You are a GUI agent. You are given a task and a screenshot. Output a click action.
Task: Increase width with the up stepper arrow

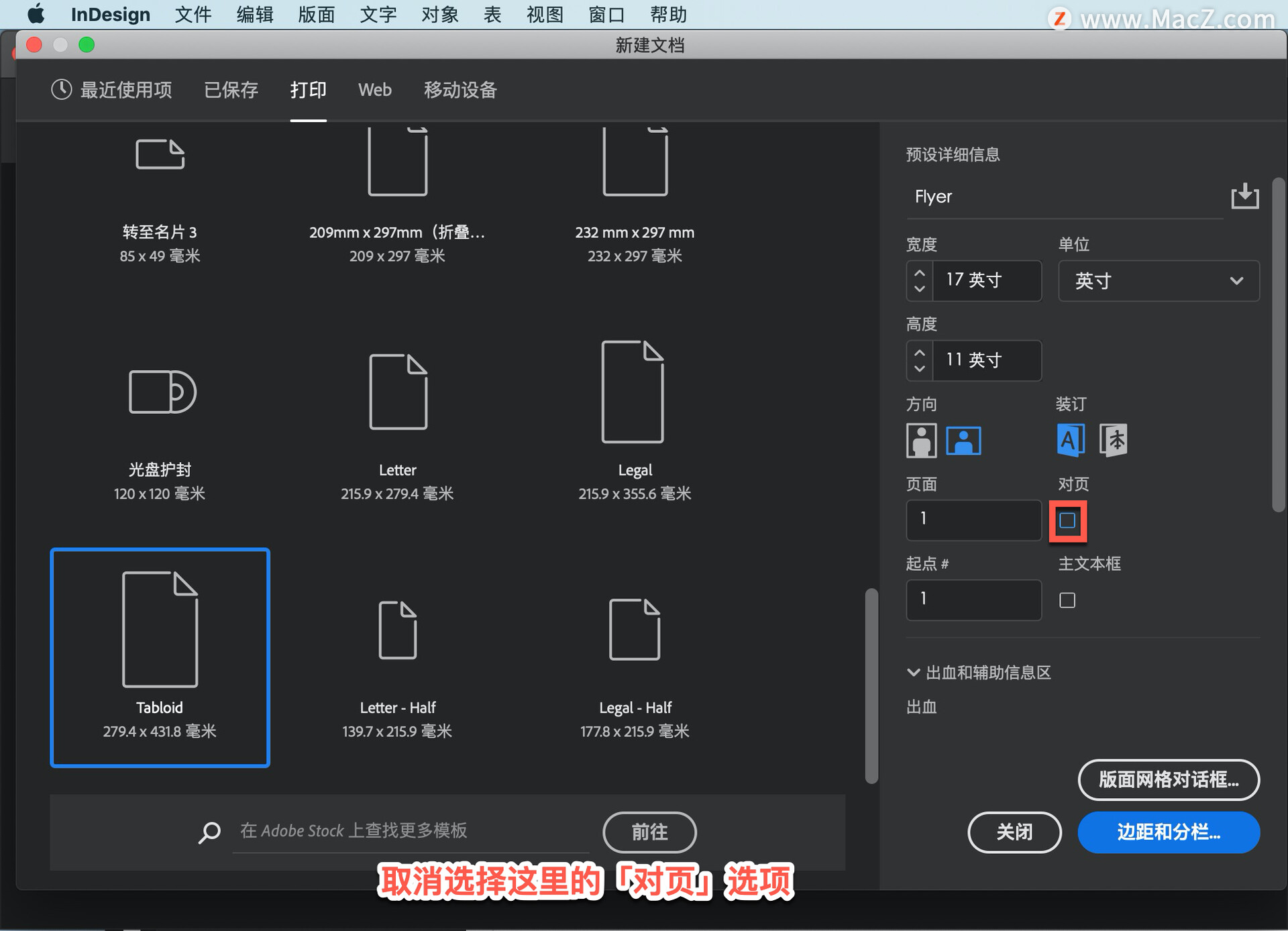coord(920,274)
